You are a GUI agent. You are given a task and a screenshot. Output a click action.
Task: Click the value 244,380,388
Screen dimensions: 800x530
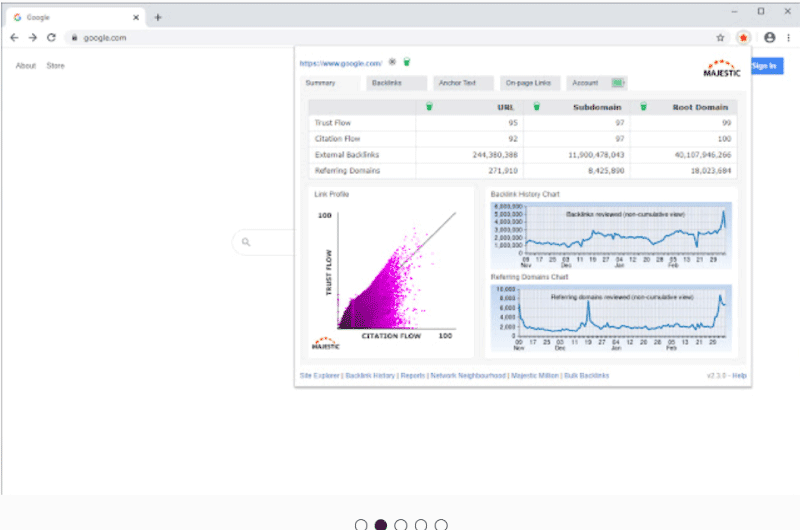(495, 155)
